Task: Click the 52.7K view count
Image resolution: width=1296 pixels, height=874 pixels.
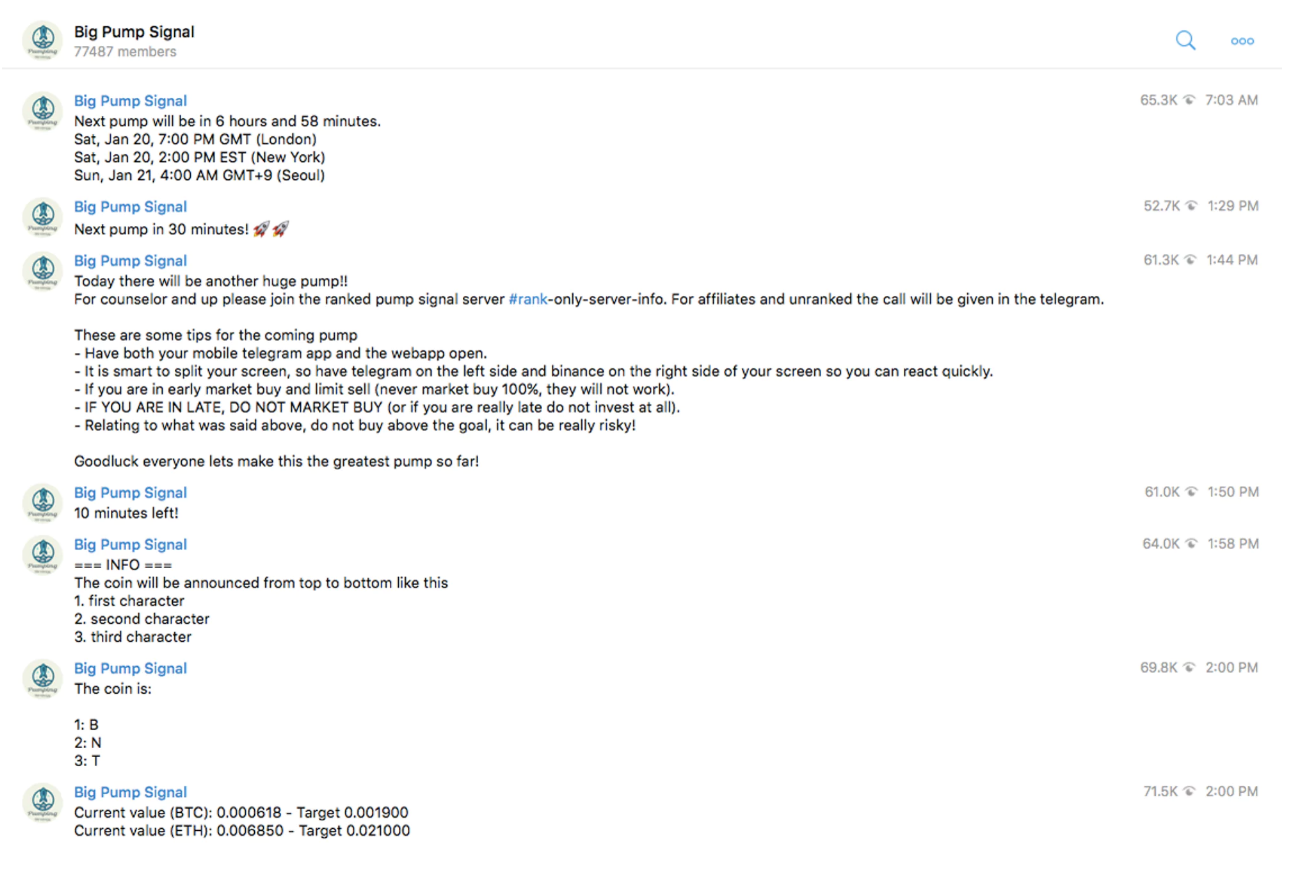Action: pos(1162,206)
